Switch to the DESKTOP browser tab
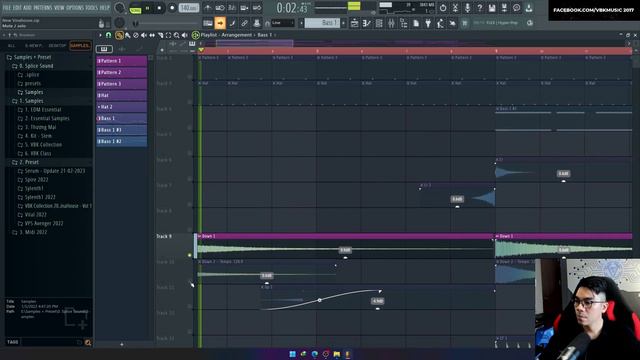Viewport: 640px width, 360px height. tap(57, 46)
